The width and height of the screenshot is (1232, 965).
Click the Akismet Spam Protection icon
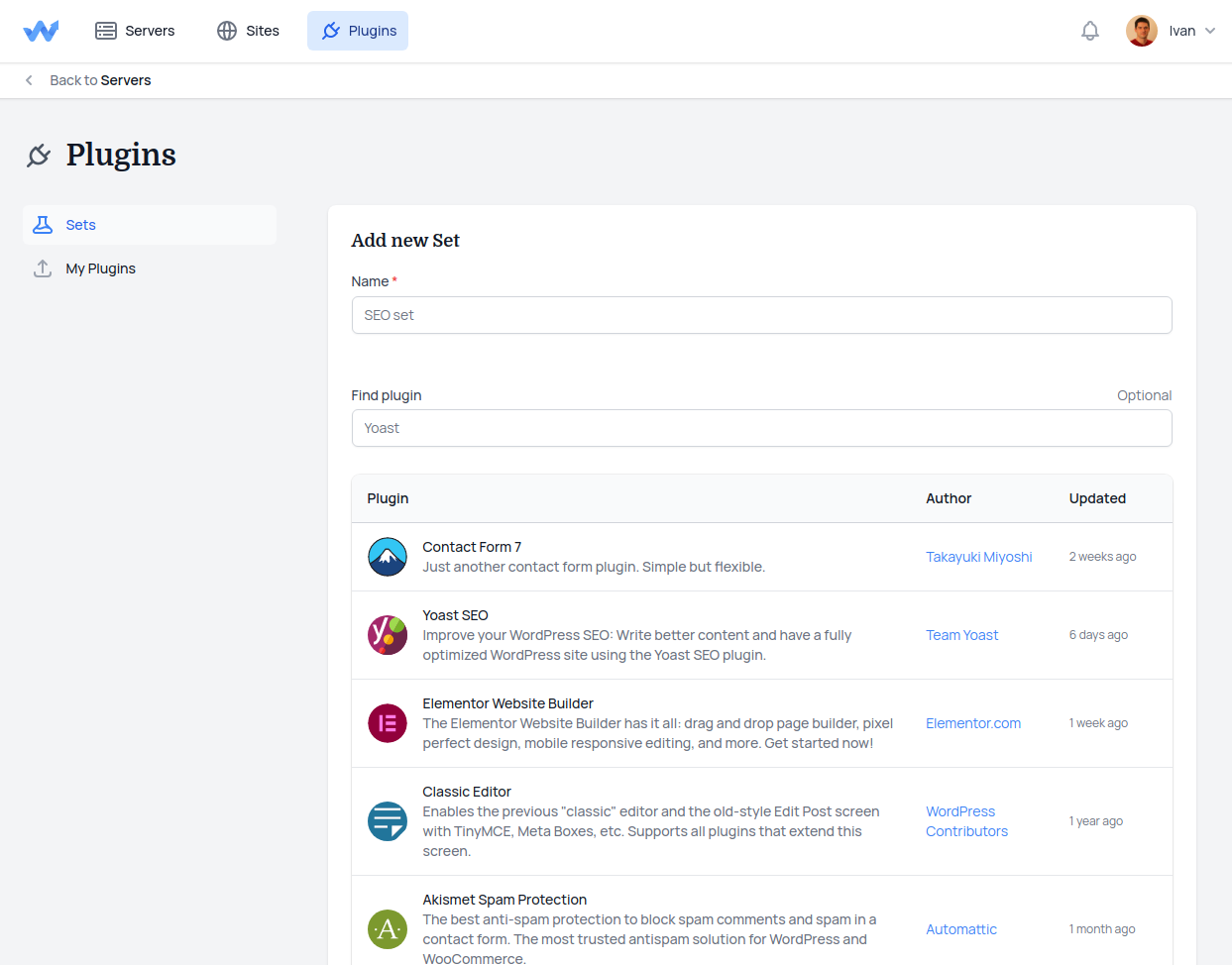point(388,929)
